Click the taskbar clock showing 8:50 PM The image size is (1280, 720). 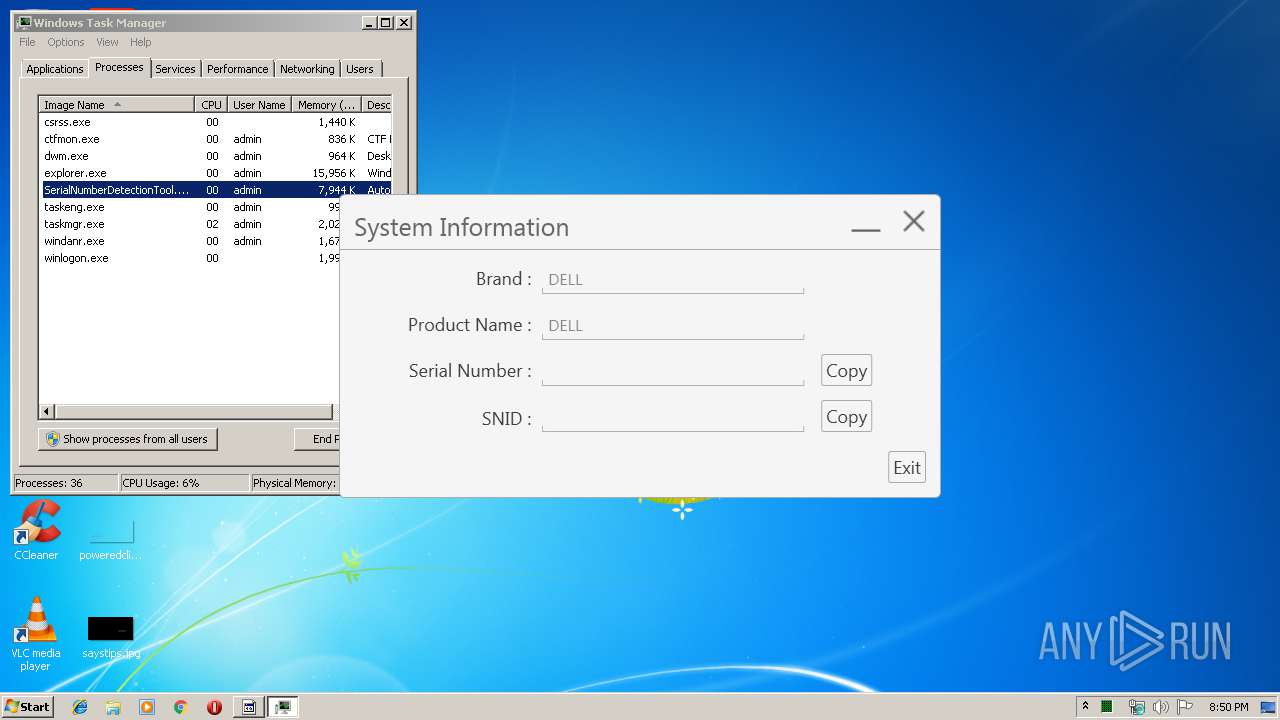click(1228, 707)
